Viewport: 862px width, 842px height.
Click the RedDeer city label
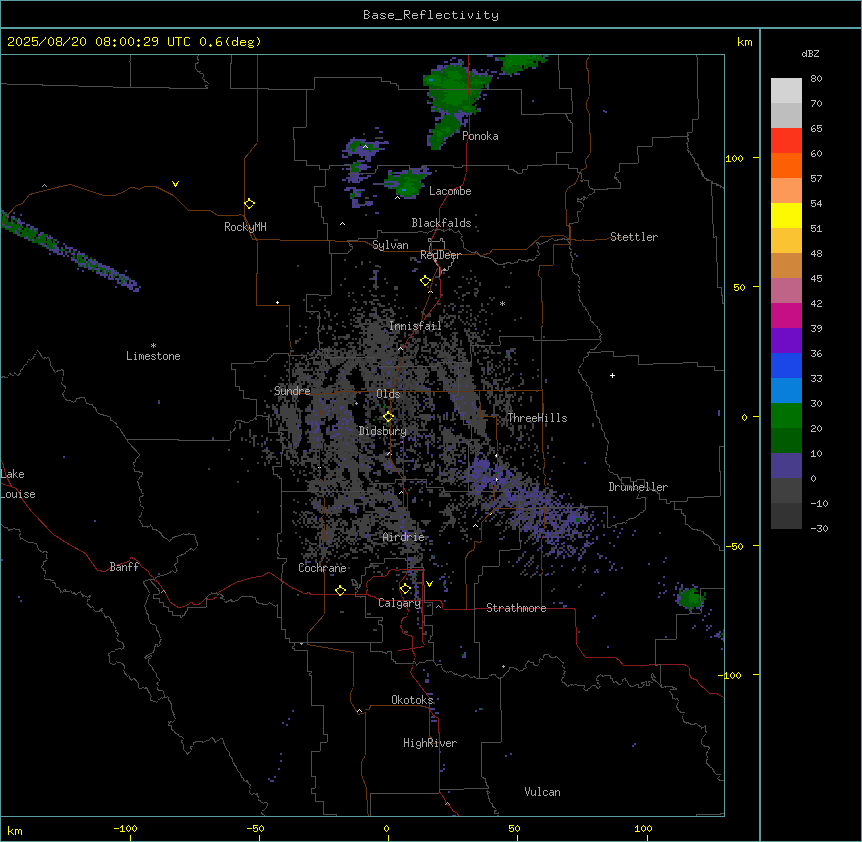coord(440,255)
